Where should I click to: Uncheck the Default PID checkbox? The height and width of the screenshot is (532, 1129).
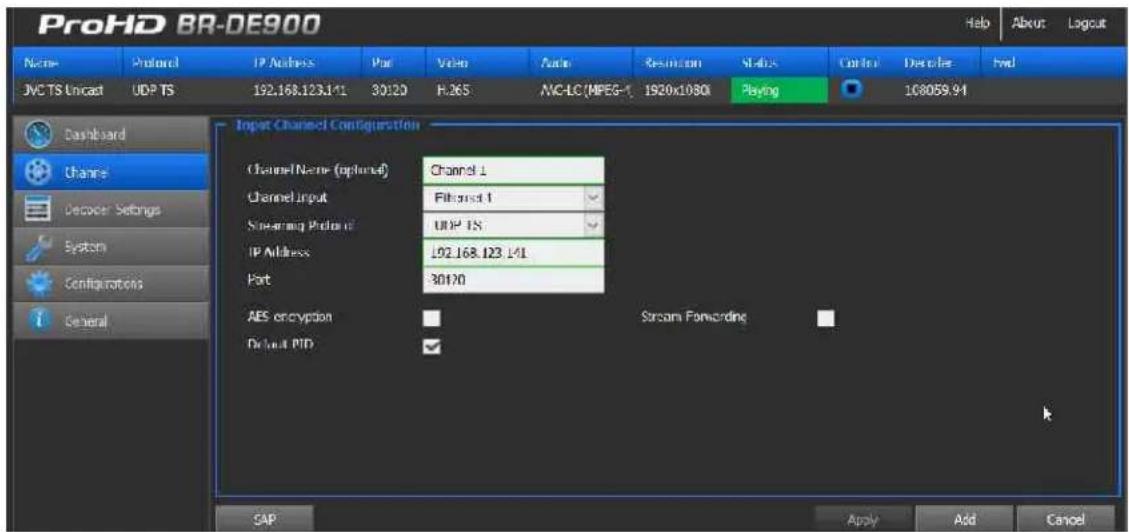pos(432,346)
